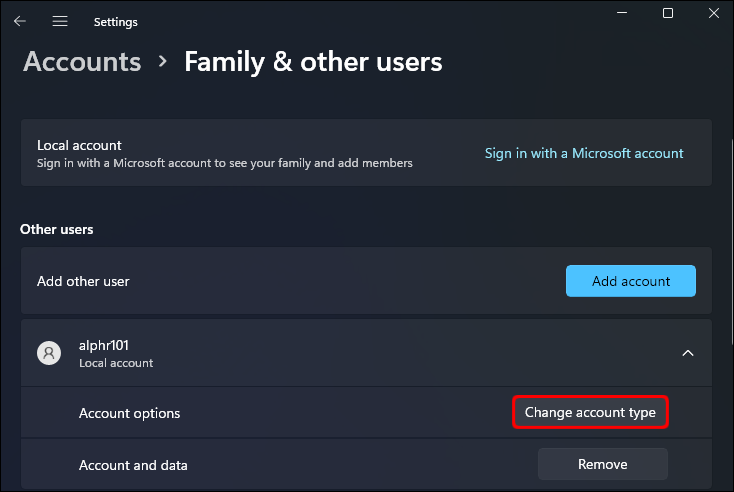The height and width of the screenshot is (492, 734).
Task: Minimize the Settings window
Action: coord(623,13)
